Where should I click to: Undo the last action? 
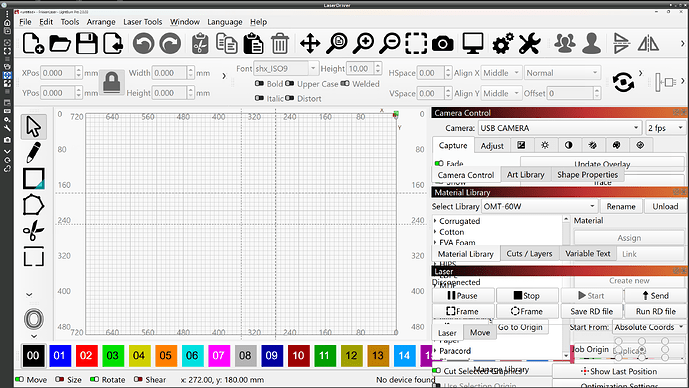143,44
